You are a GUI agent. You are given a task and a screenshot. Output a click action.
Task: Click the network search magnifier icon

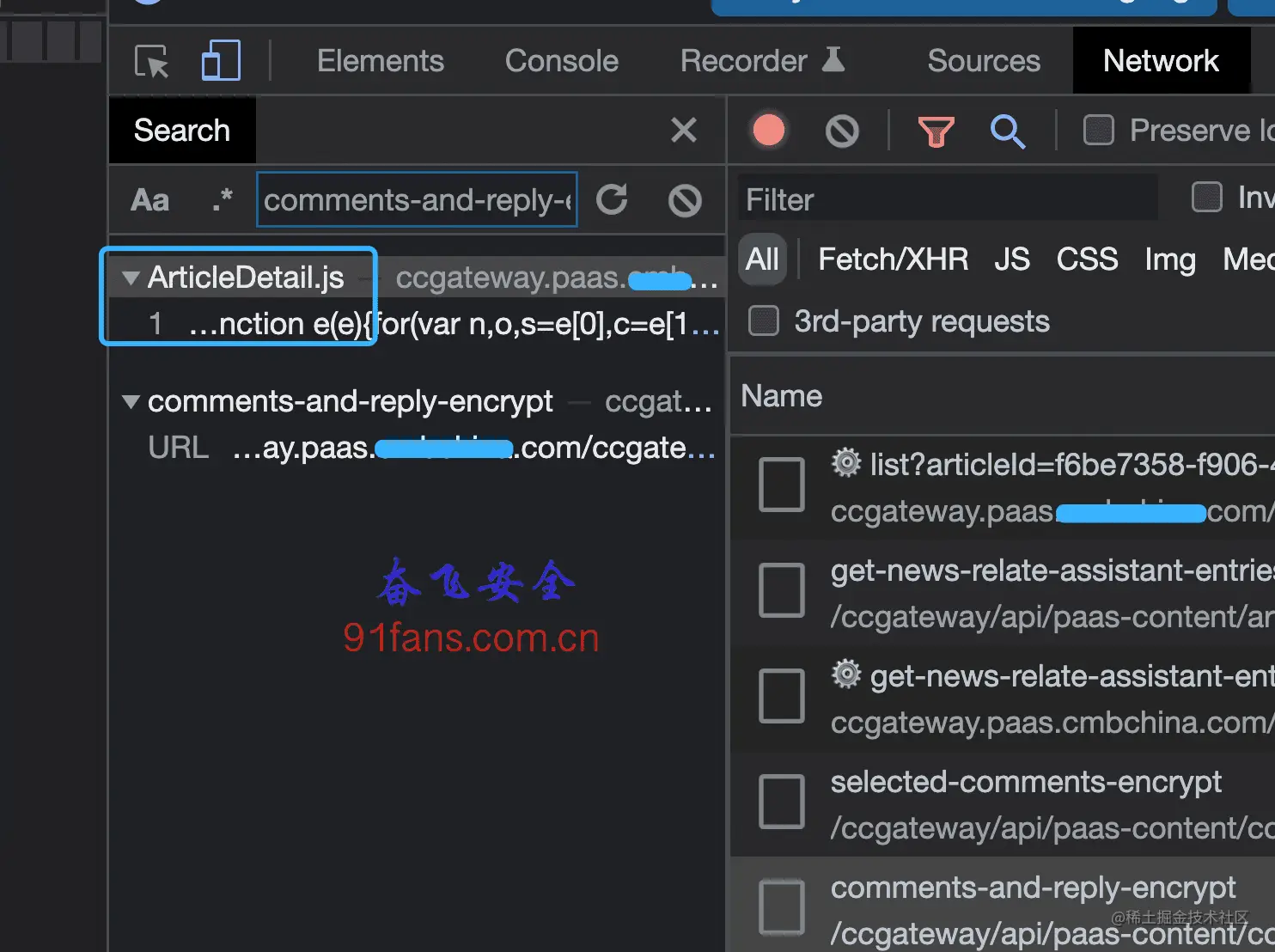(x=1008, y=131)
